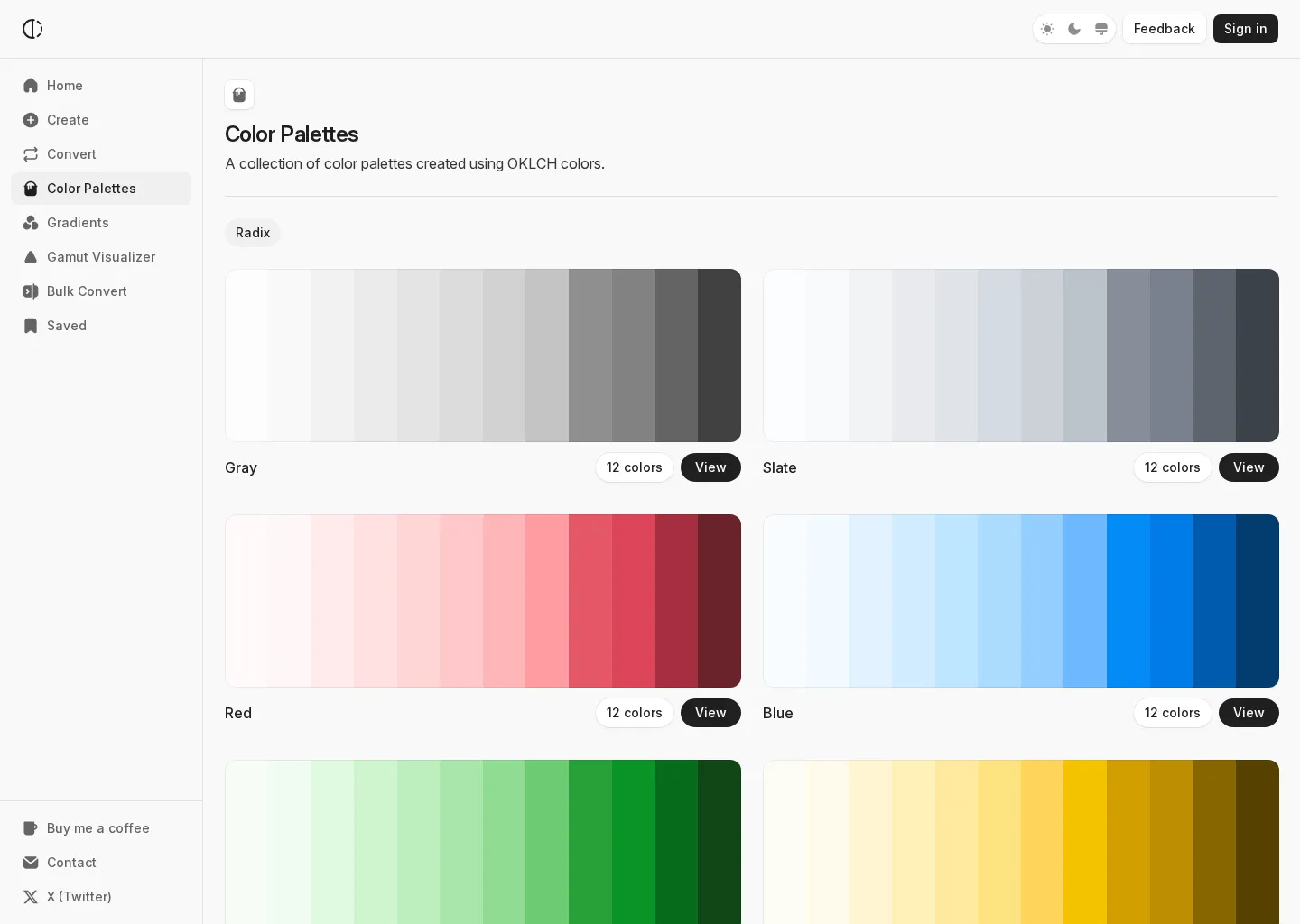Click the darkest swatch in Blue palette

click(1257, 601)
